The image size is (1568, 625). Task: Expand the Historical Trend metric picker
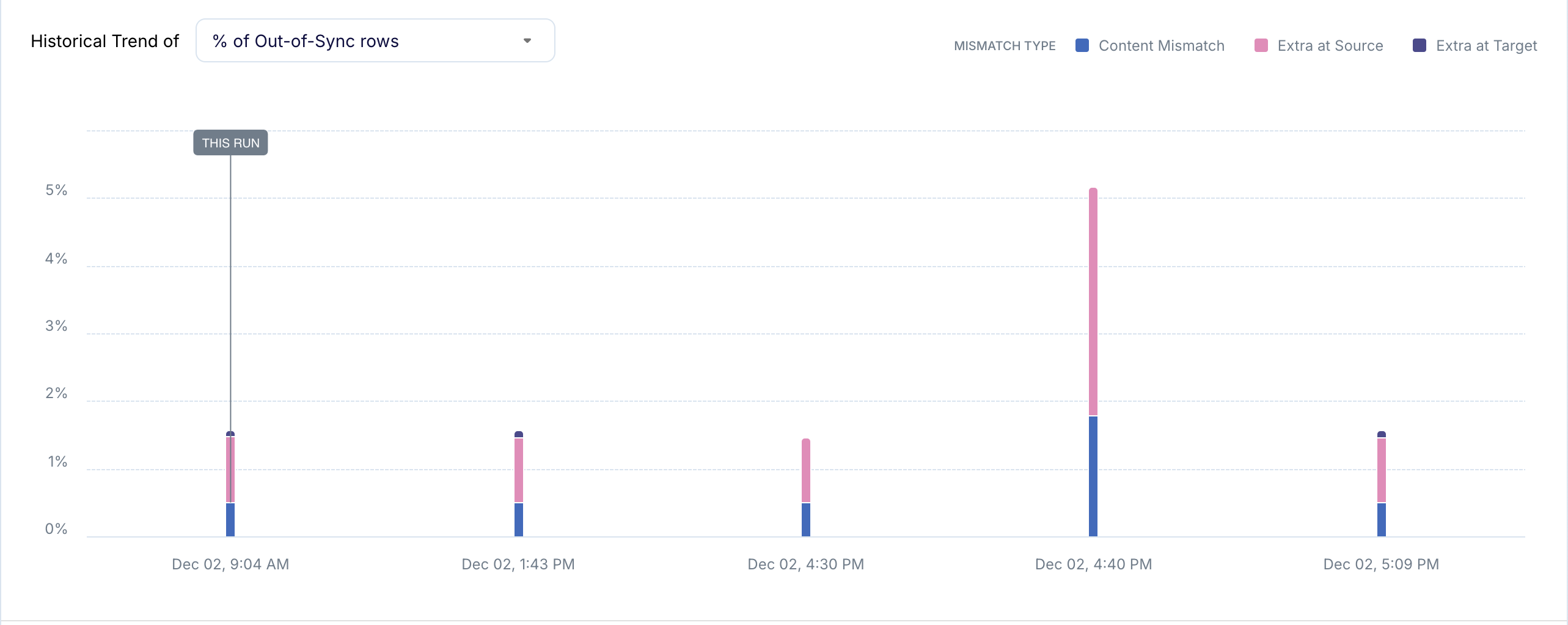coord(375,40)
